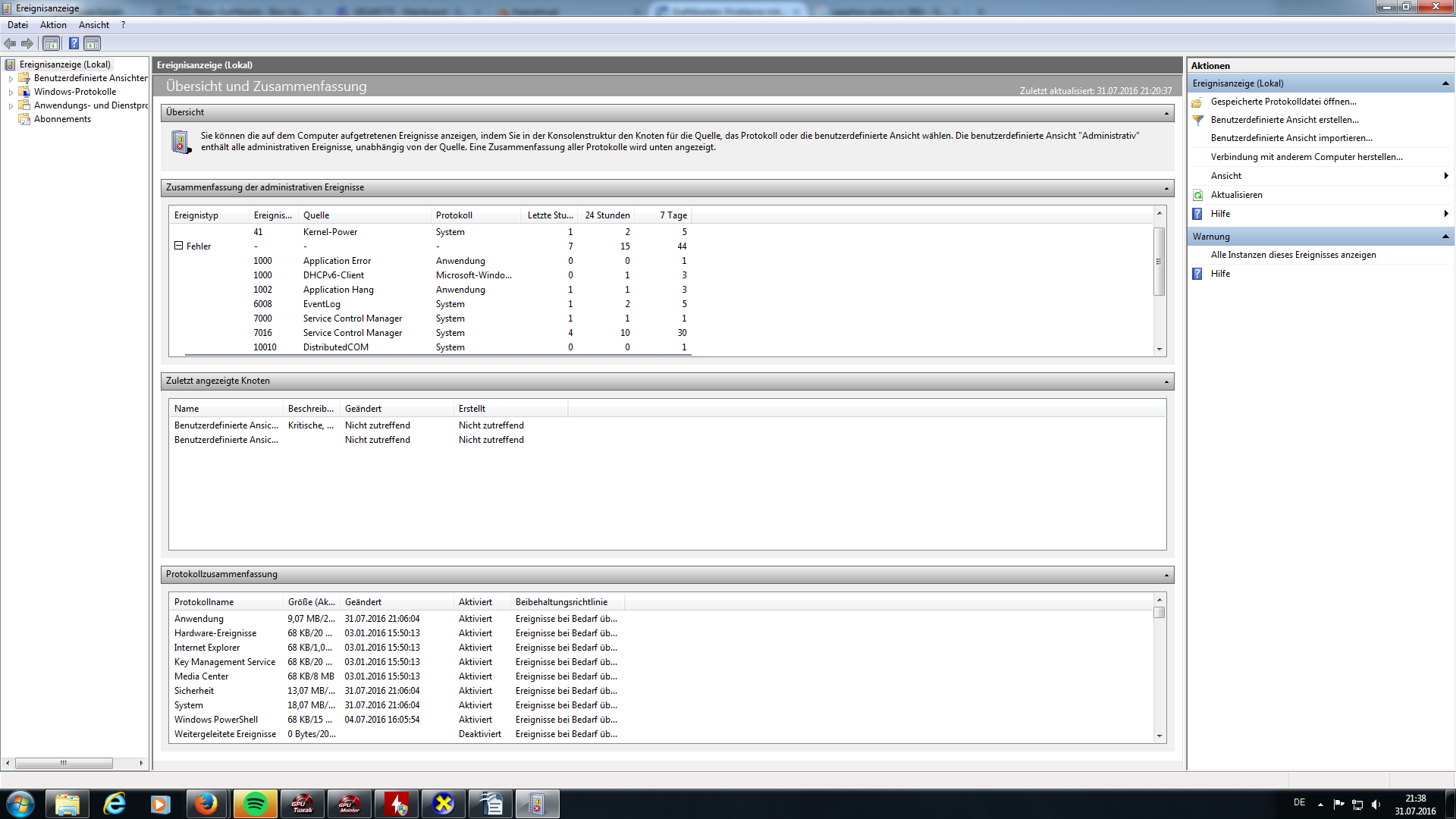Click Alle Instanzen dieses Ereignisses anzeigen
The width and height of the screenshot is (1456, 819).
click(1293, 255)
